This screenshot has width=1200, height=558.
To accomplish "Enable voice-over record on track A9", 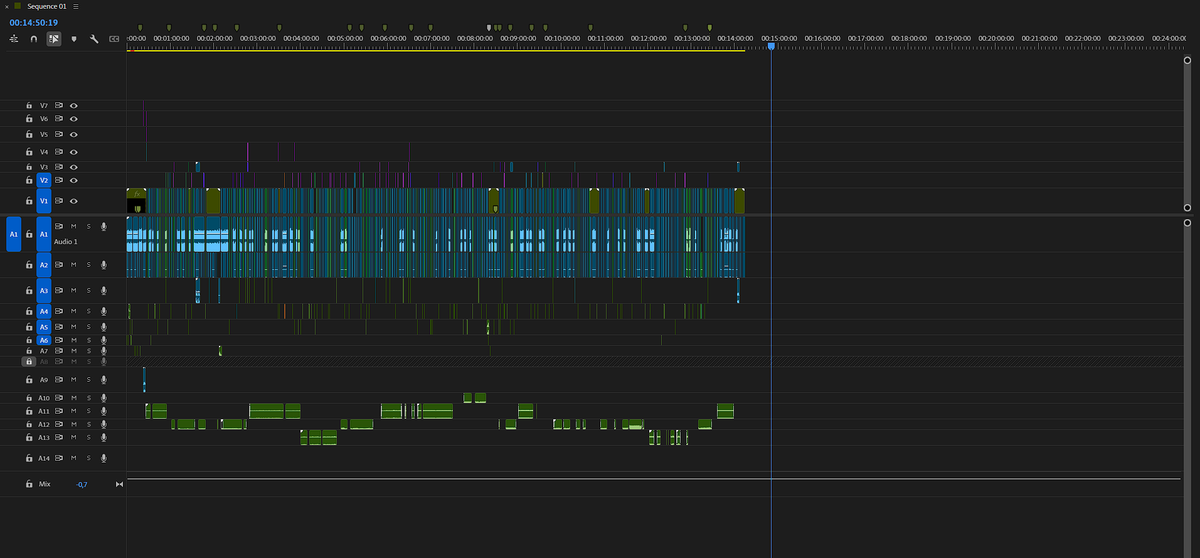I will 103,380.
